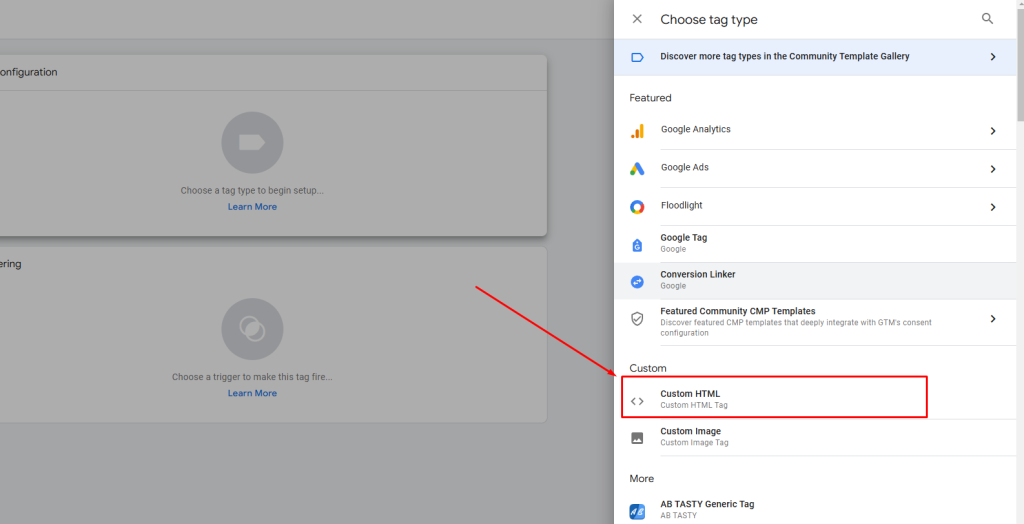This screenshot has width=1024, height=524.
Task: Open search in Choose tag type panel
Action: point(987,19)
